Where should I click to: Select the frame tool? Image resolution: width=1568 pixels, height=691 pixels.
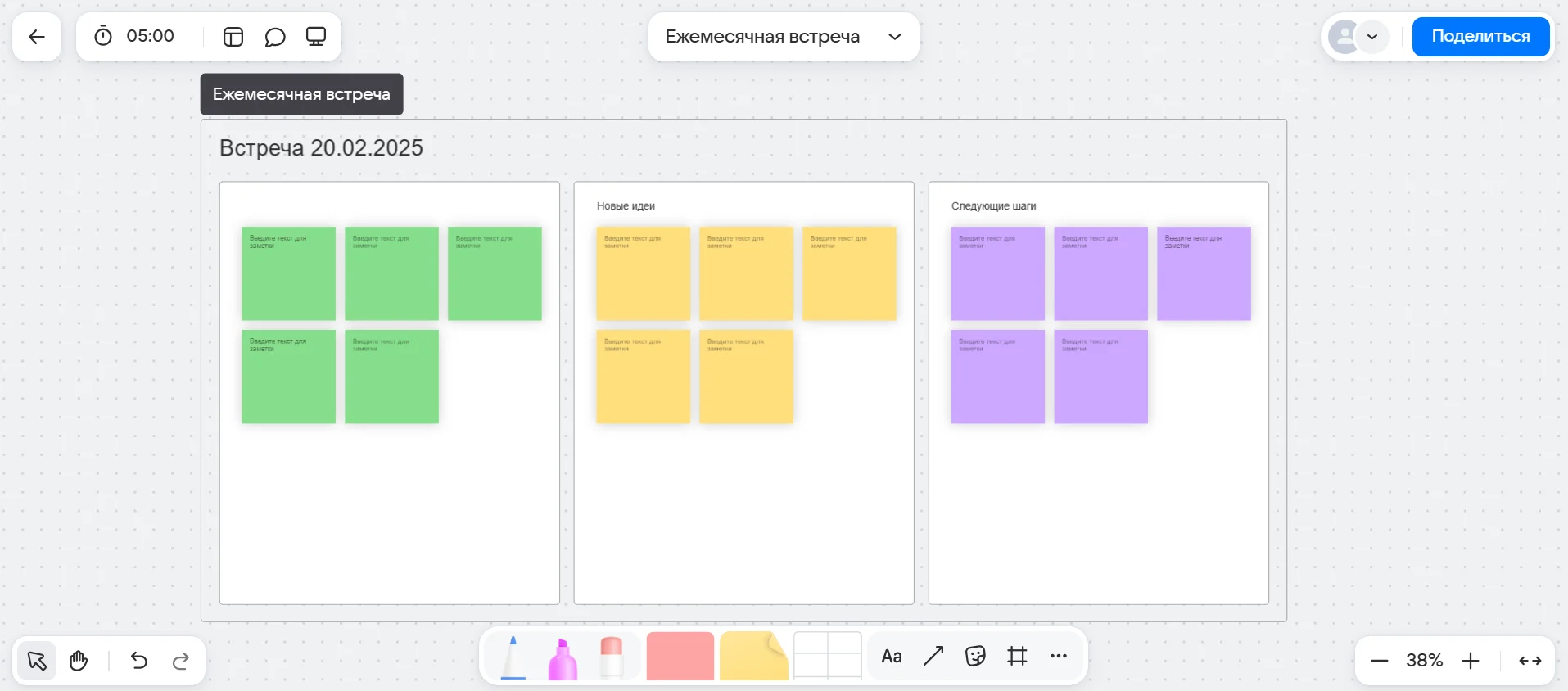[x=1017, y=656]
